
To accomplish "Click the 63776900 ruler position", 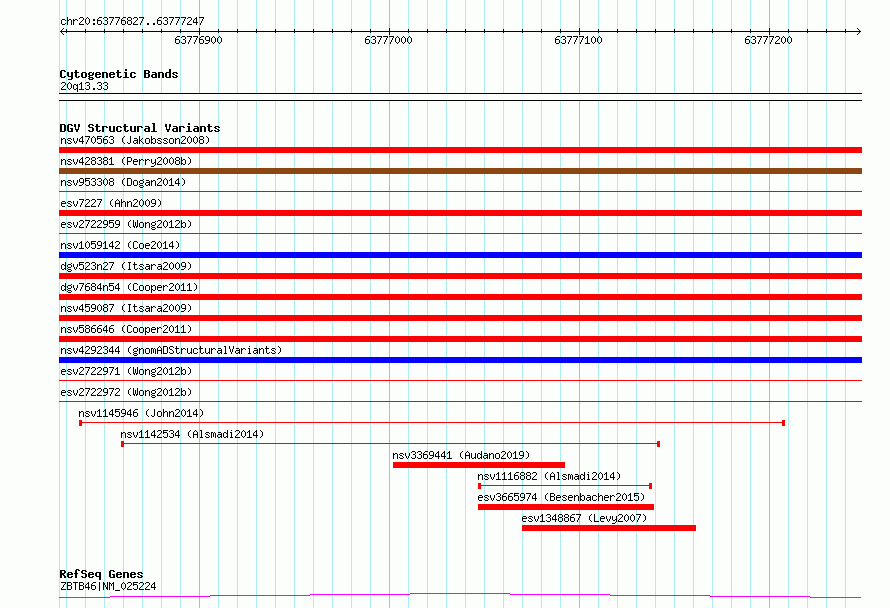I will (x=198, y=40).
